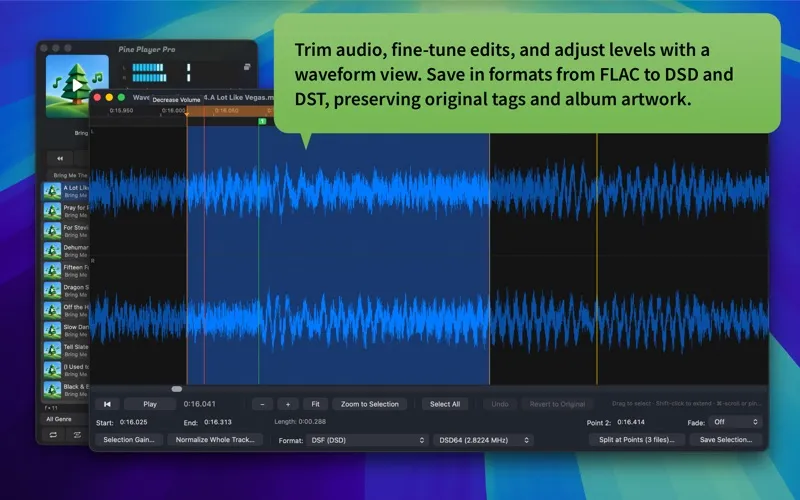Select the 'Off the' track in the playlist
Image resolution: width=800 pixels, height=500 pixels.
pos(65,311)
